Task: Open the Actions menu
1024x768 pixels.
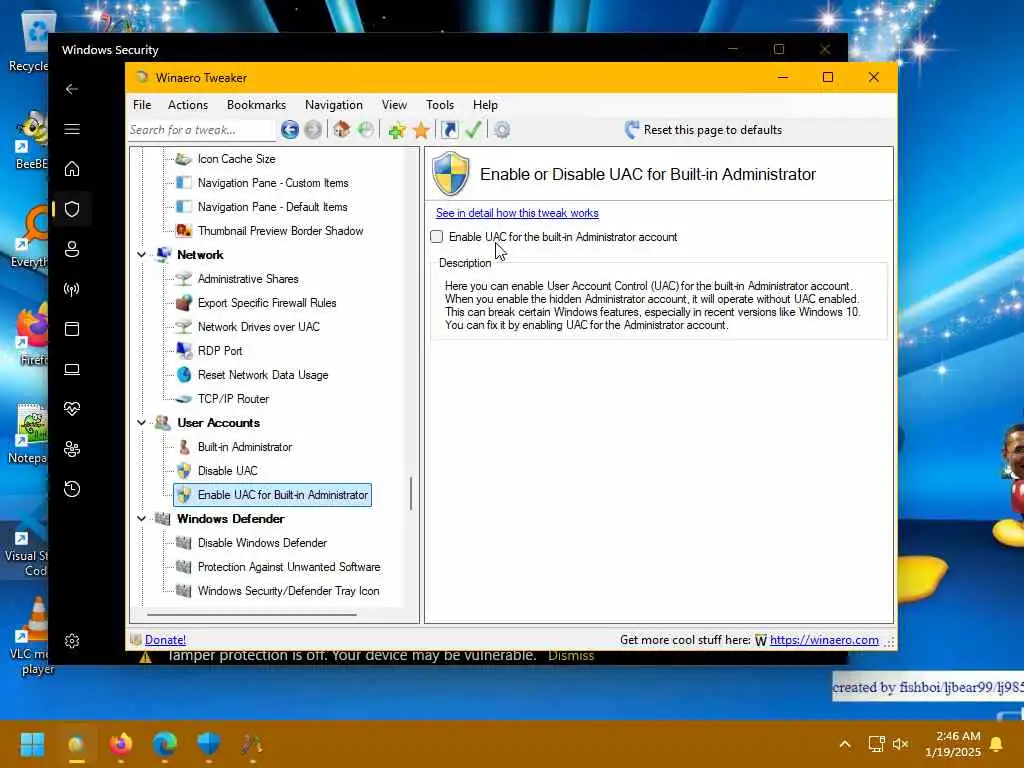Action: [187, 104]
